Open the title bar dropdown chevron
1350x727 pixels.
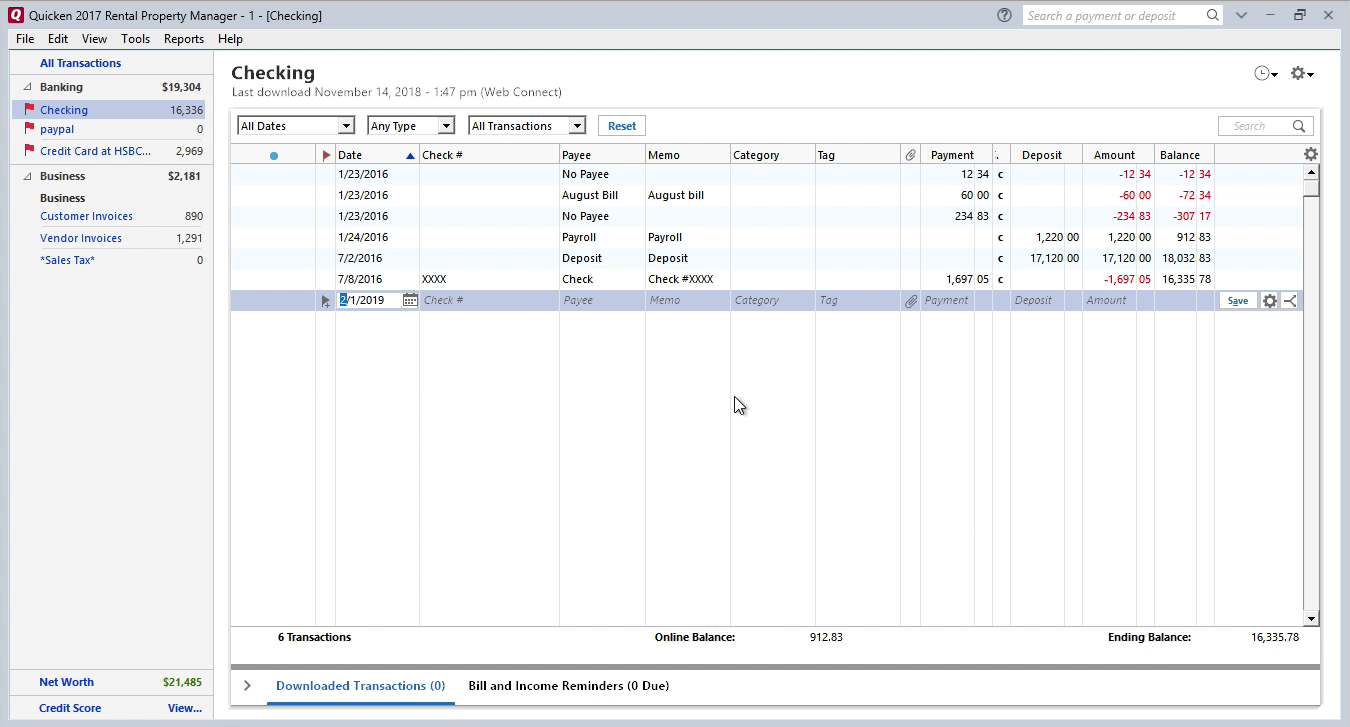(1241, 15)
